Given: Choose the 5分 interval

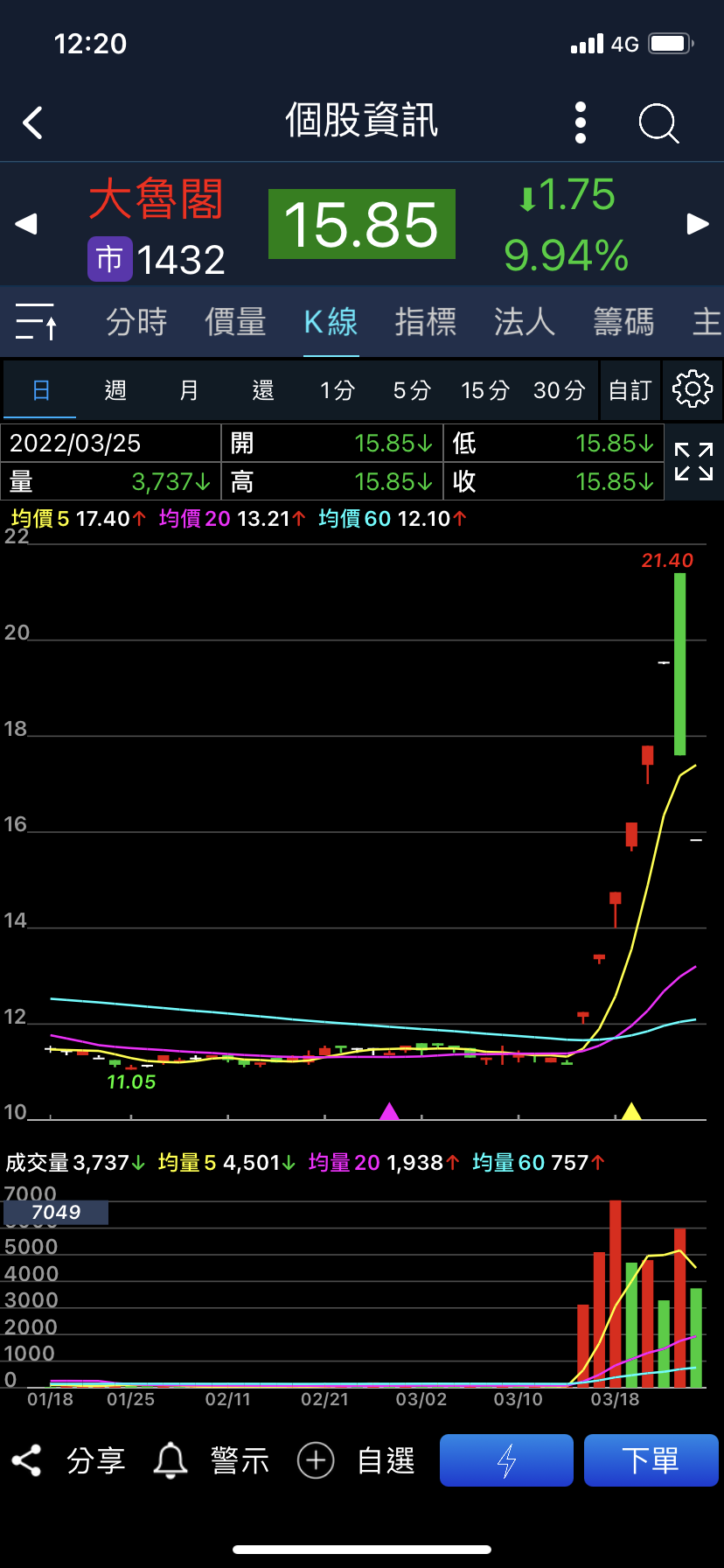Looking at the screenshot, I should (x=412, y=390).
